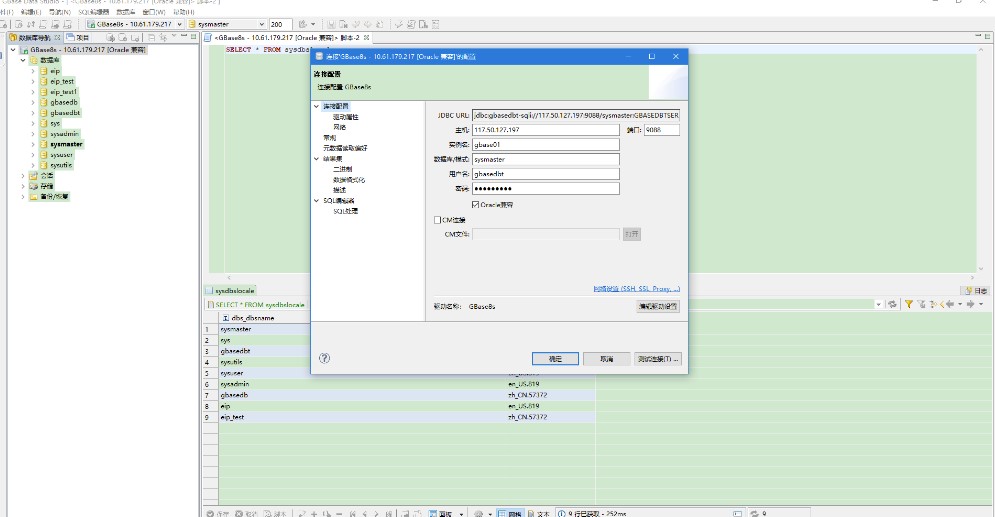Click the test connection button
The height and width of the screenshot is (517, 995).
click(x=658, y=359)
